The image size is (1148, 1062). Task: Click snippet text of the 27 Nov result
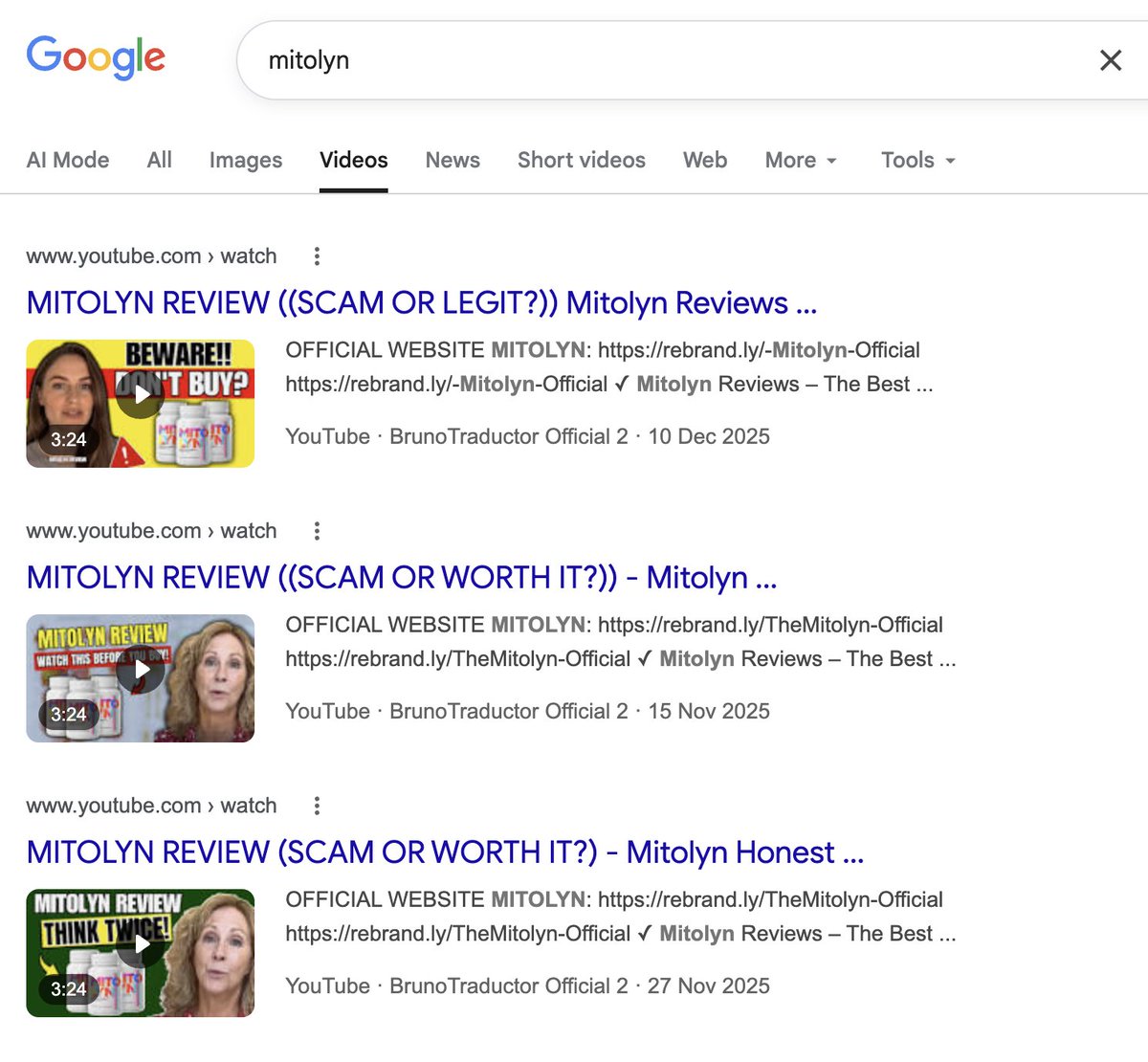click(x=621, y=917)
